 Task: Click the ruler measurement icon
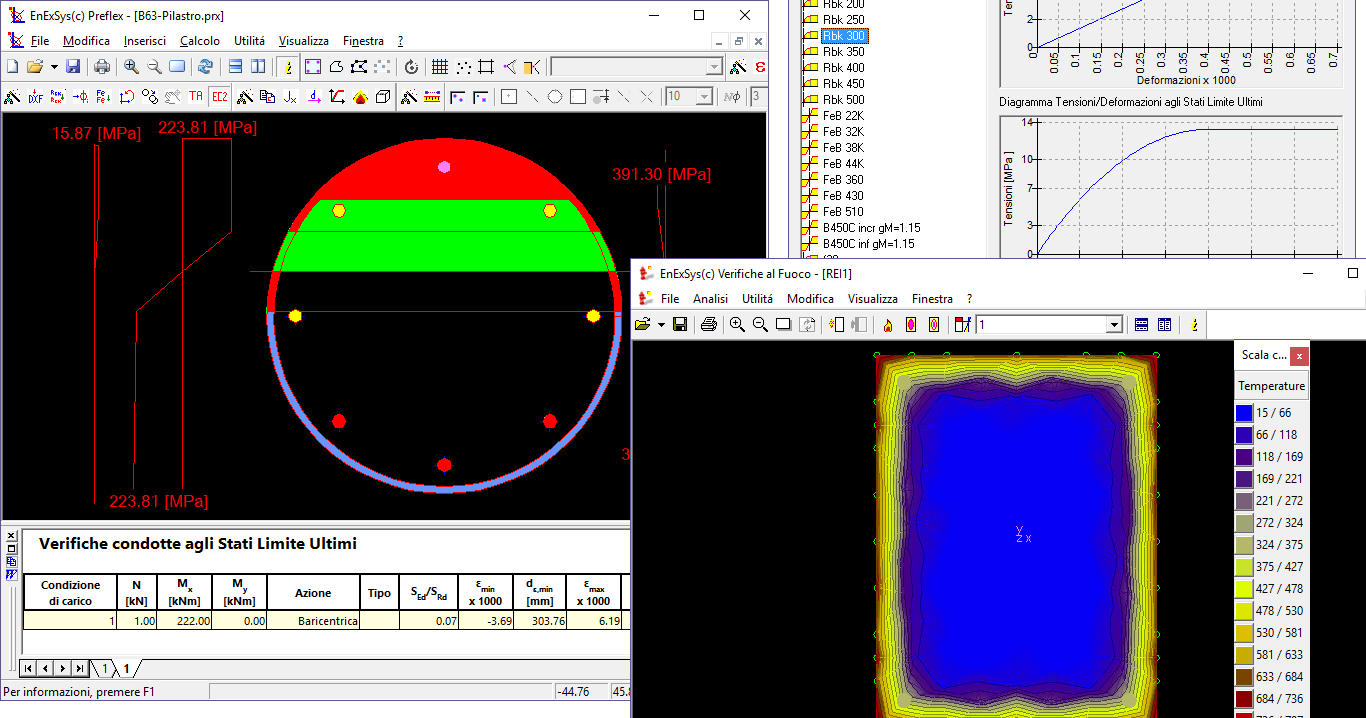click(432, 97)
